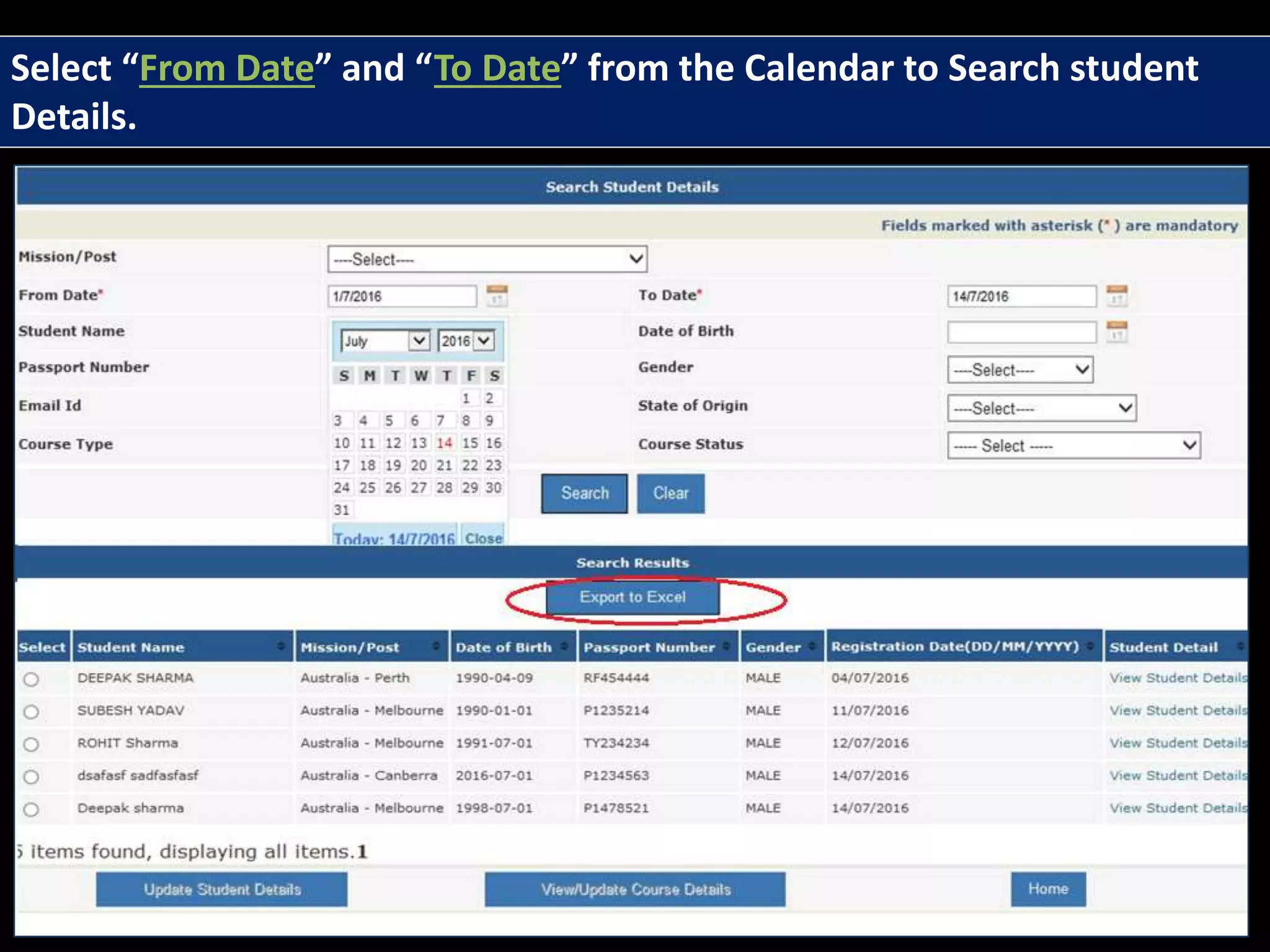
Task: Click the Date of Birth input field
Action: tap(1022, 332)
